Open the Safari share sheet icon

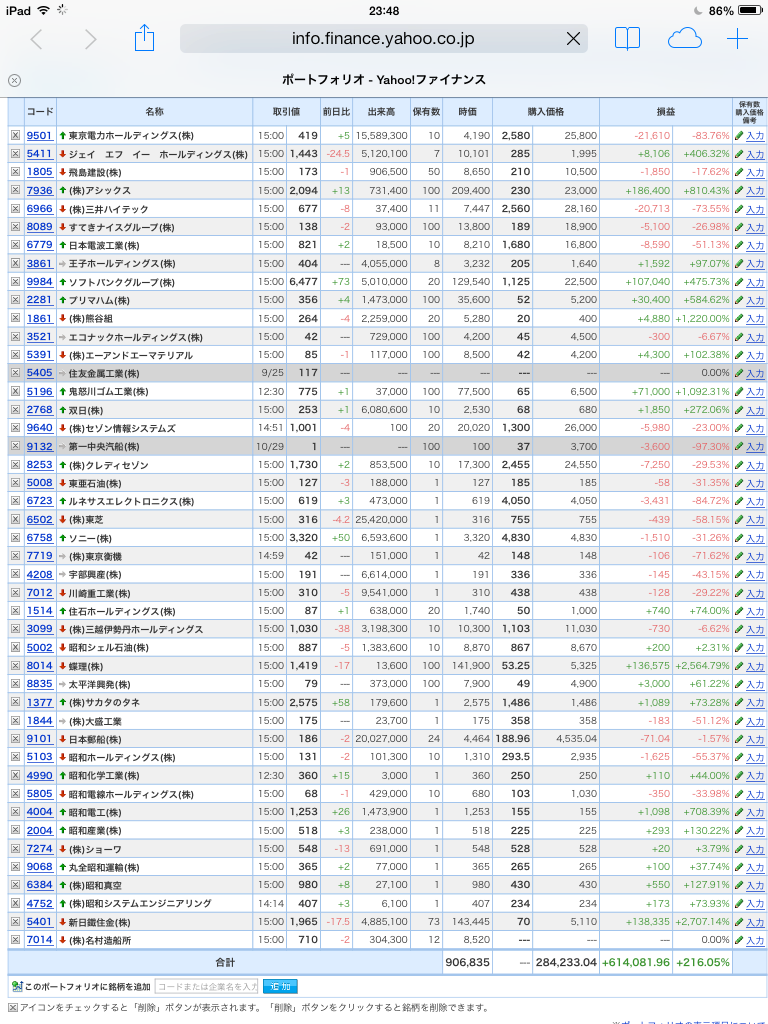point(144,39)
